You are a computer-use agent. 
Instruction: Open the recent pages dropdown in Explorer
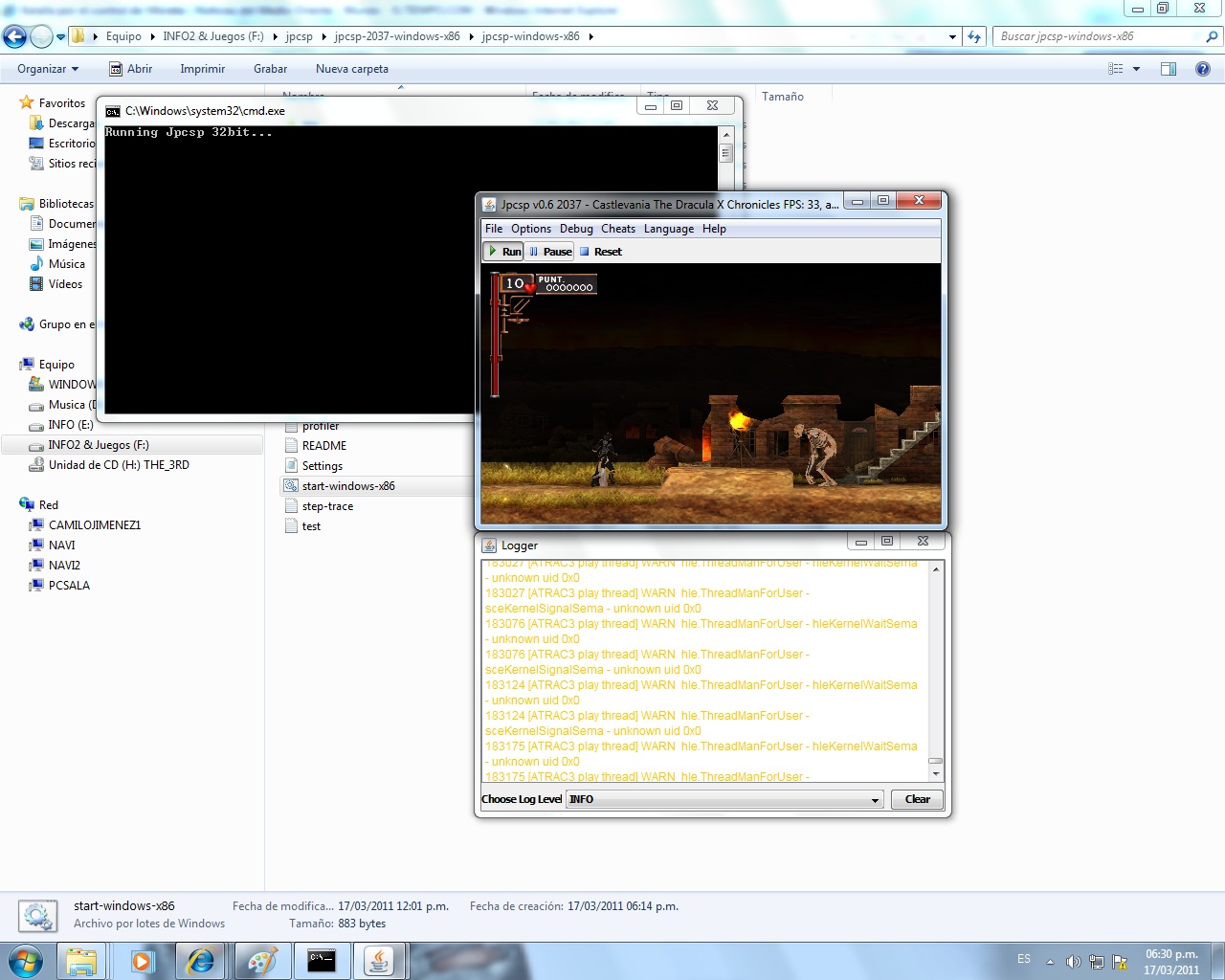click(x=61, y=37)
